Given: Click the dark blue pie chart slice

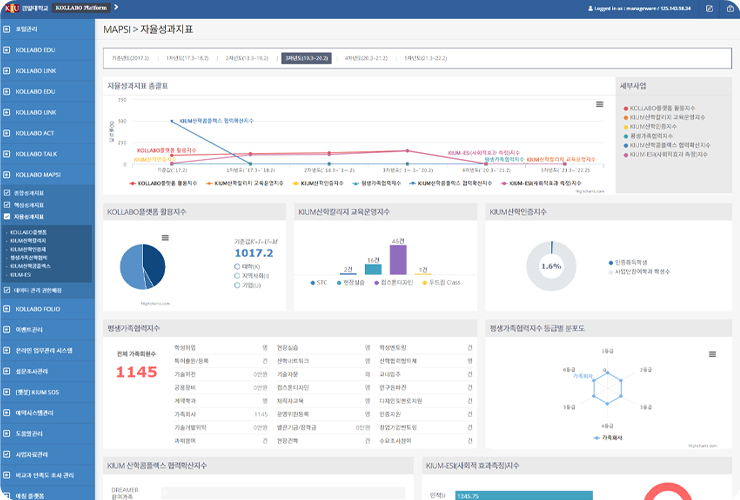Looking at the screenshot, I should pyautogui.click(x=156, y=263).
